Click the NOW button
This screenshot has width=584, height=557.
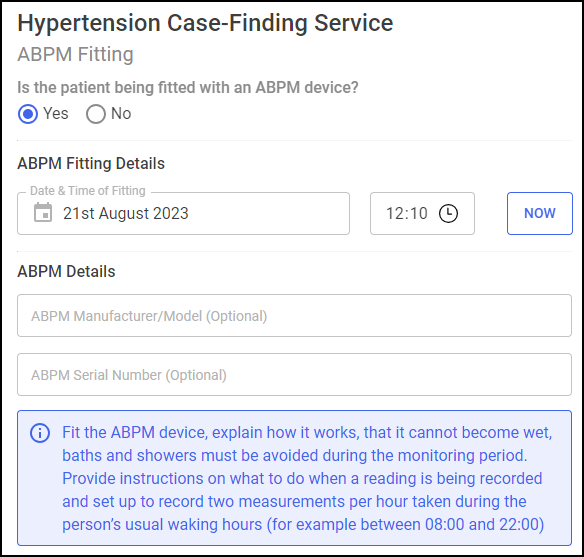click(x=540, y=213)
